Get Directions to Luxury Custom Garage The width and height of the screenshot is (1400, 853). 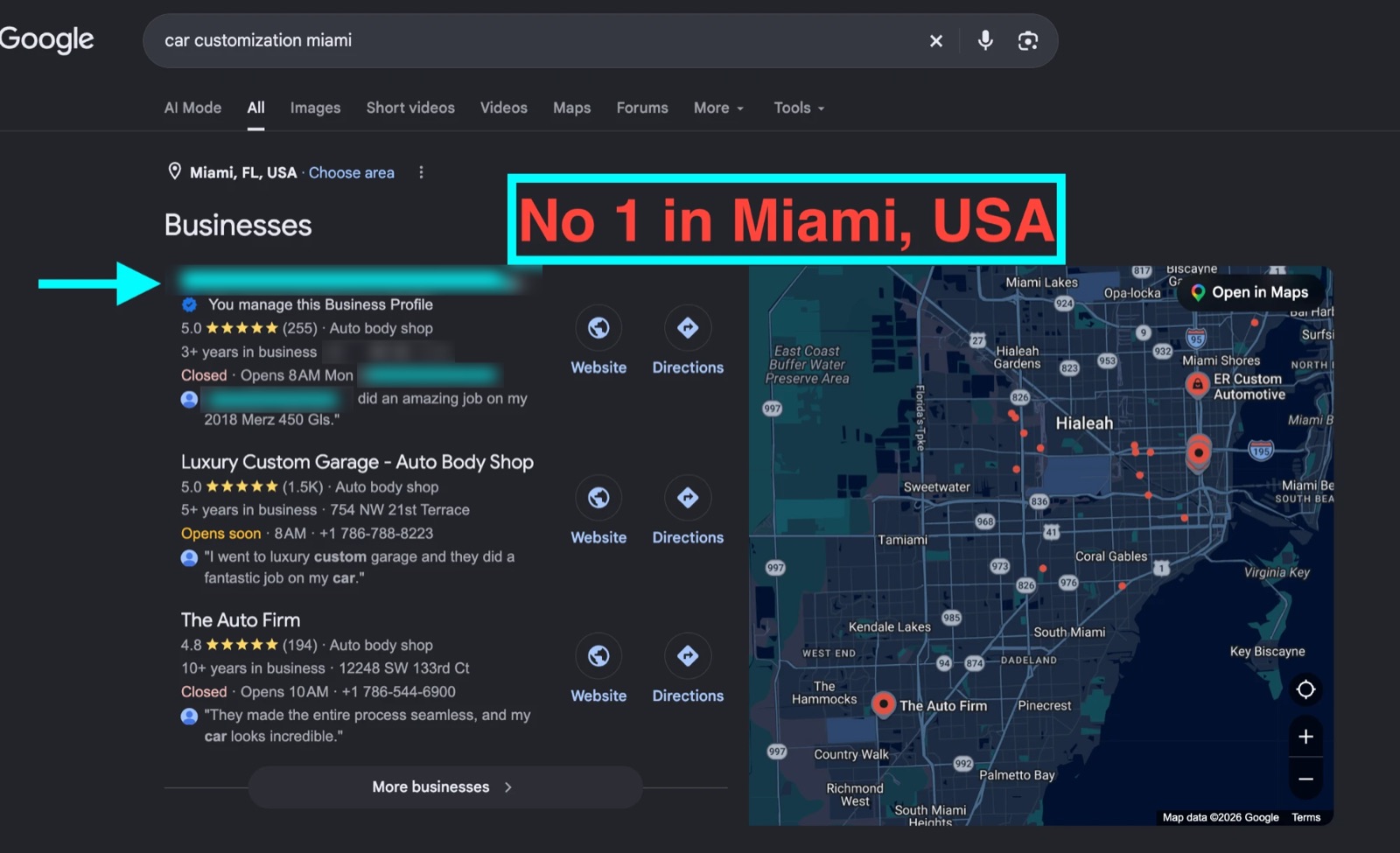click(x=688, y=511)
